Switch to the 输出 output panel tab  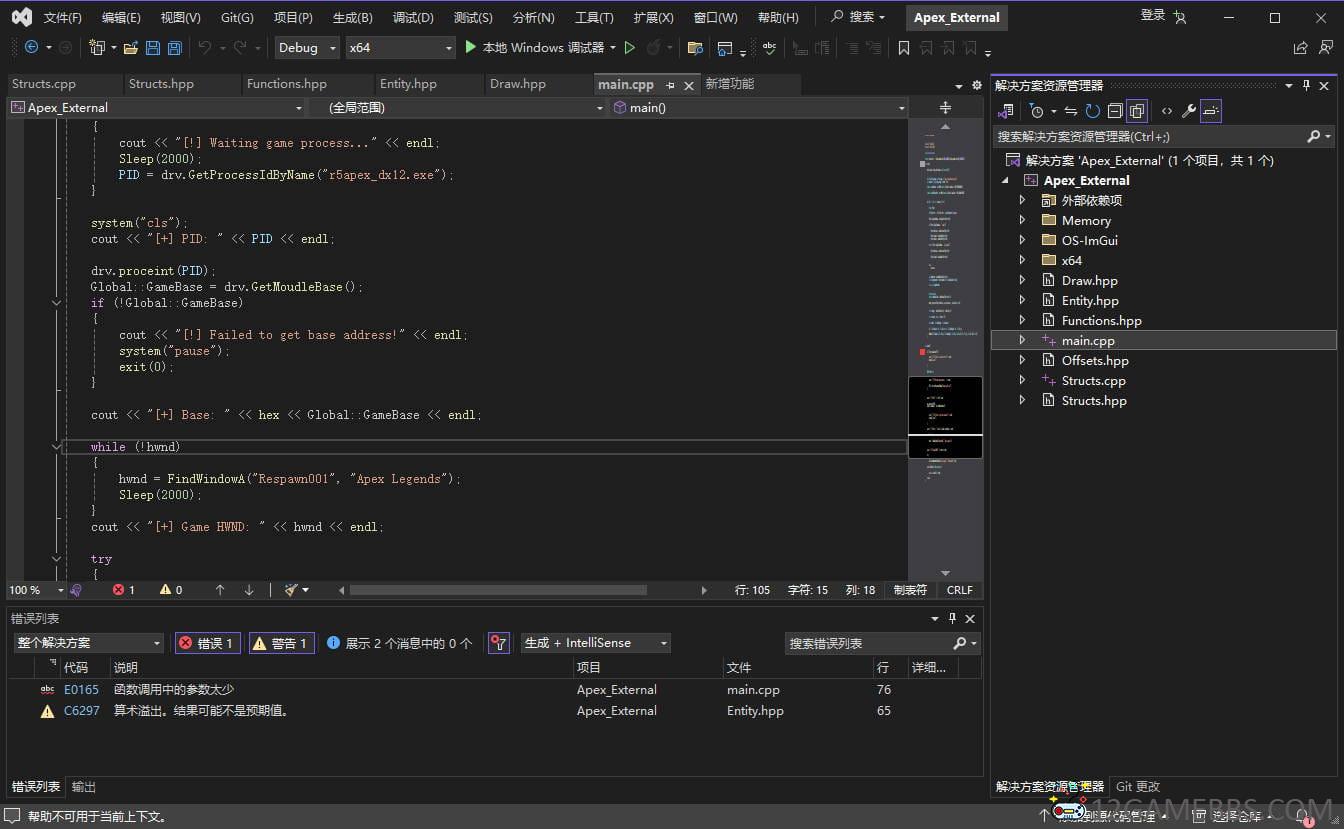click(84, 787)
